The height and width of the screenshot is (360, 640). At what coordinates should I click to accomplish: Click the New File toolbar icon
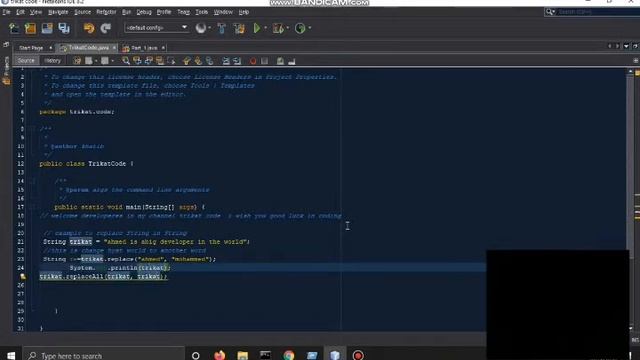point(13,28)
